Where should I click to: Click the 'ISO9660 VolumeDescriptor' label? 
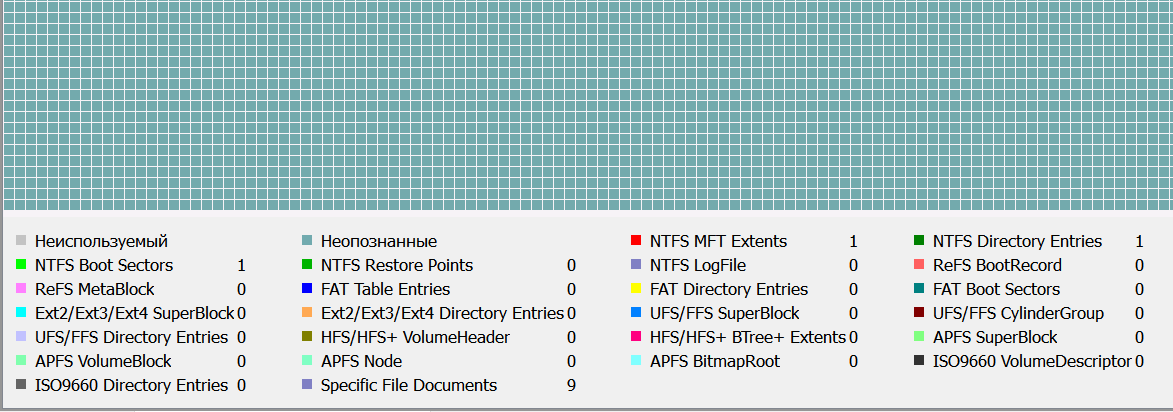(1032, 361)
